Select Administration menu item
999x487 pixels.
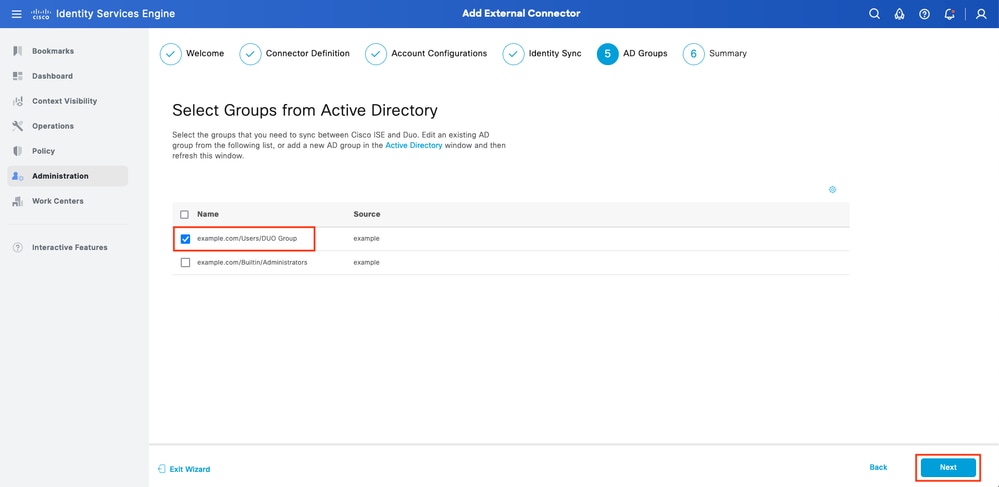(x=68, y=176)
